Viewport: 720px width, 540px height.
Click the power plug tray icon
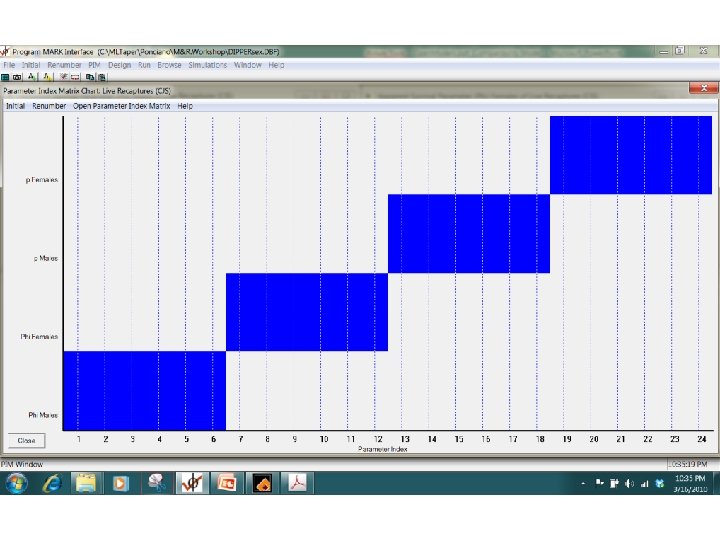(614, 483)
